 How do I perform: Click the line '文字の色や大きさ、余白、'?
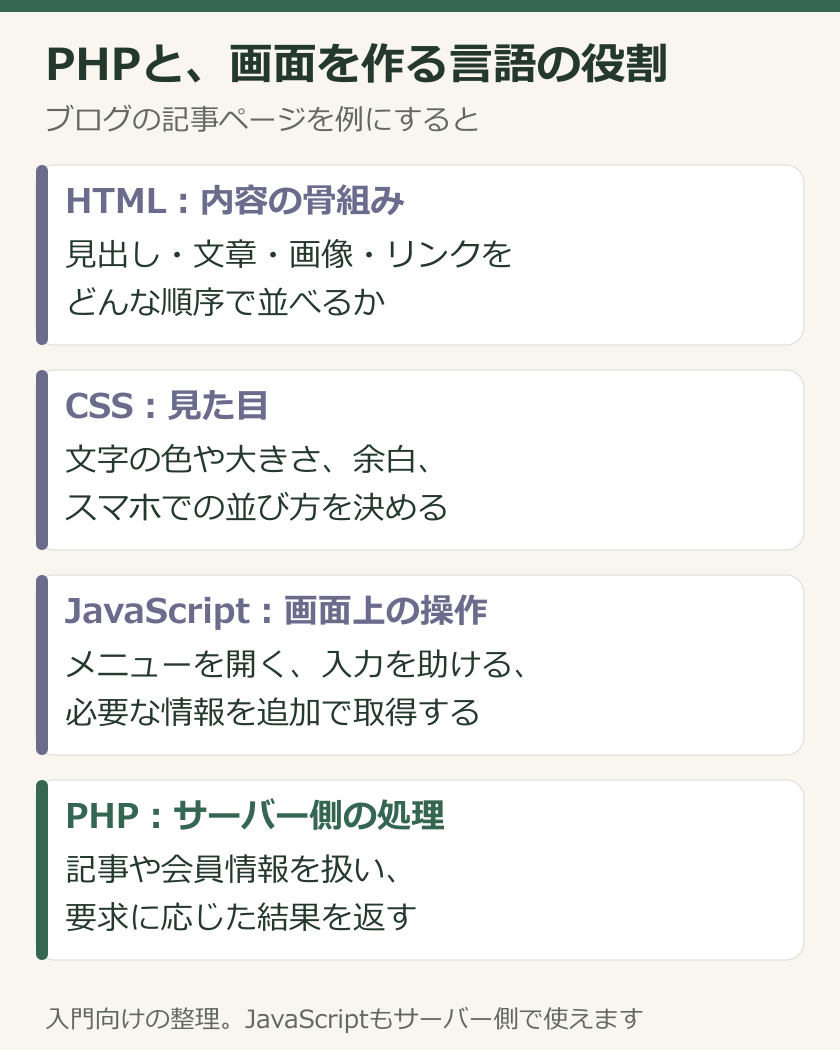coord(249,459)
